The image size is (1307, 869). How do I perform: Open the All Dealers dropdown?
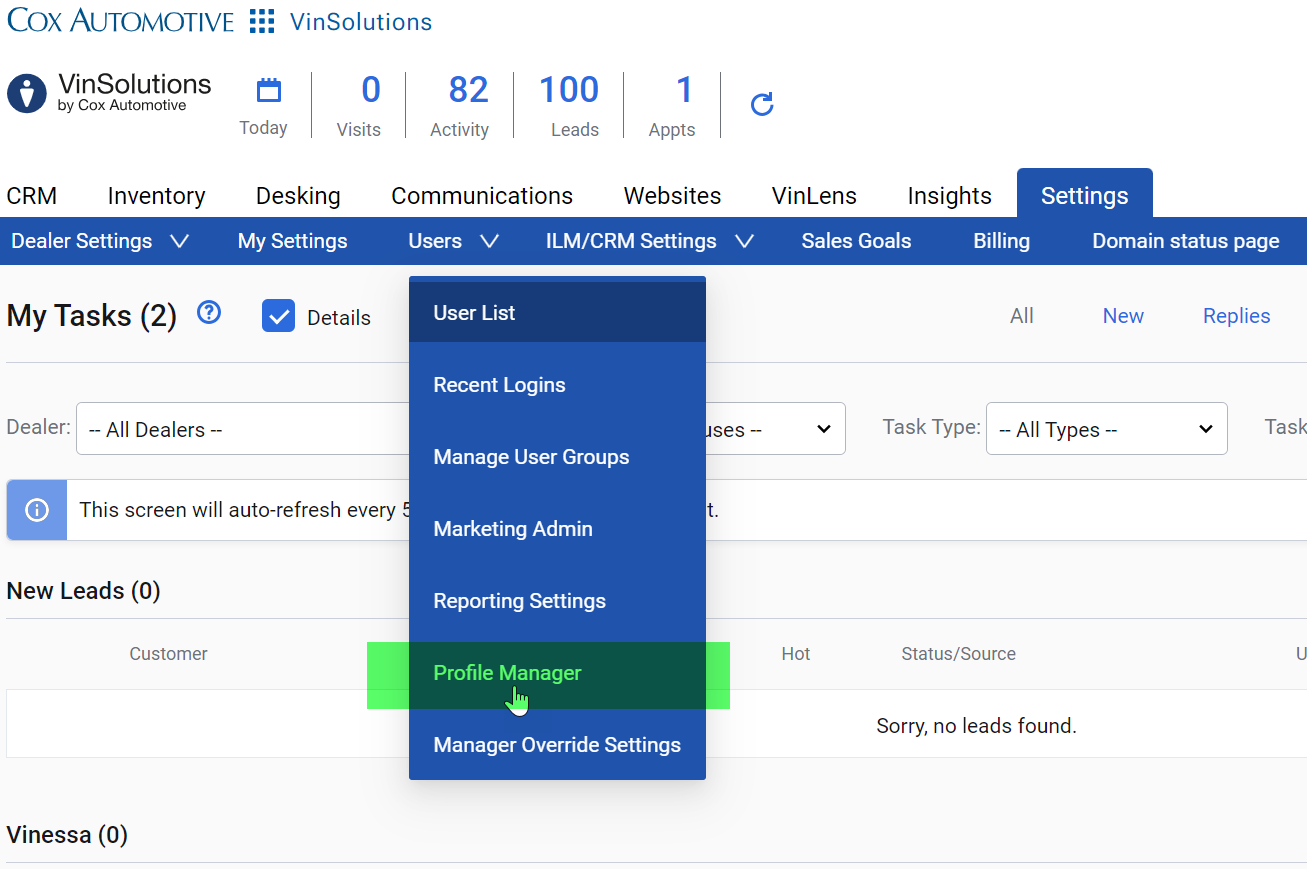coord(243,429)
